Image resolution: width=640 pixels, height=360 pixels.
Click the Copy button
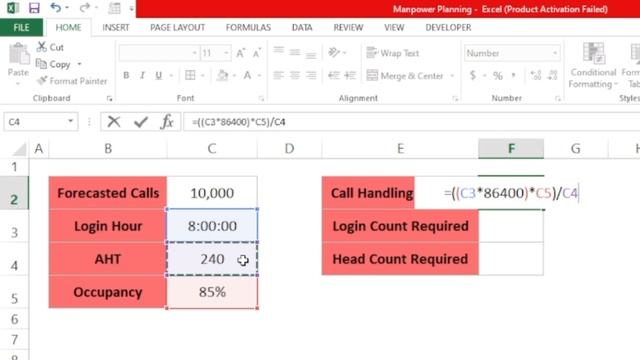(54, 64)
